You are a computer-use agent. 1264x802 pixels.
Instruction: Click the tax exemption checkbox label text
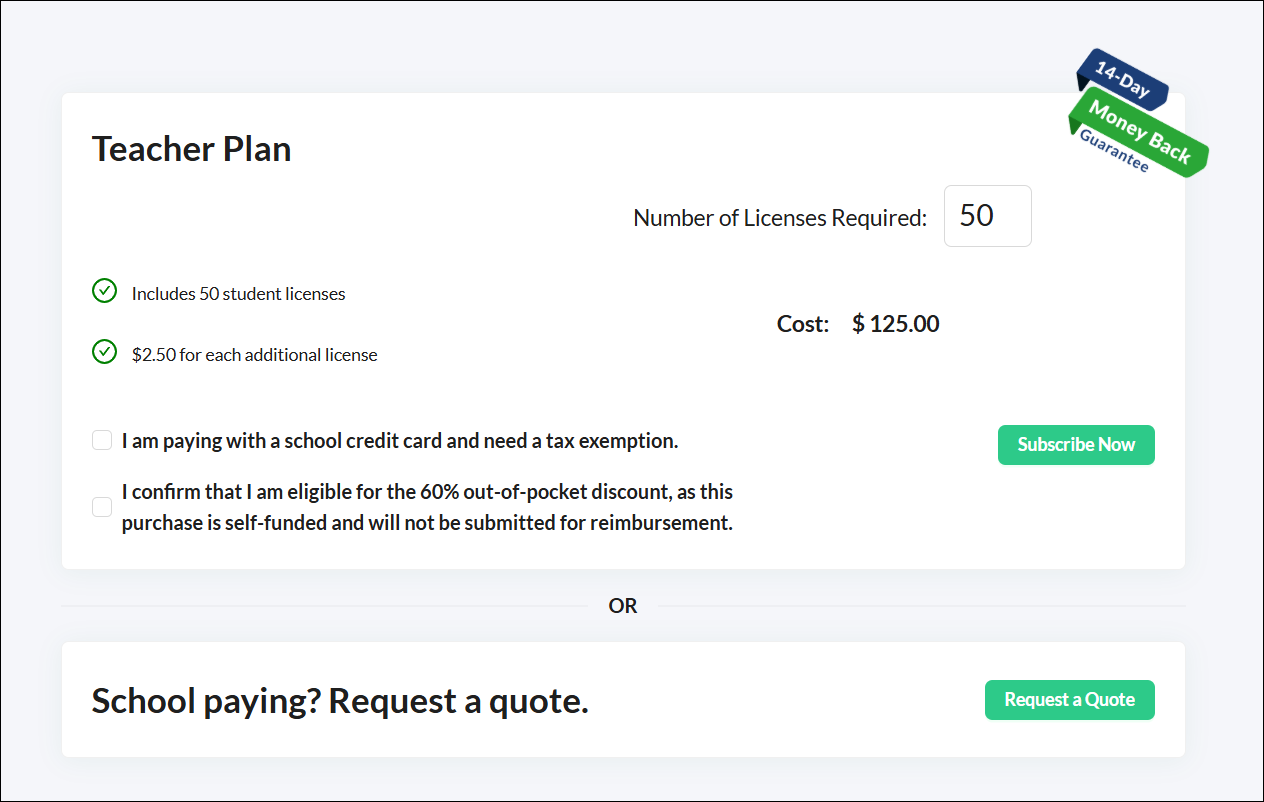(x=400, y=441)
